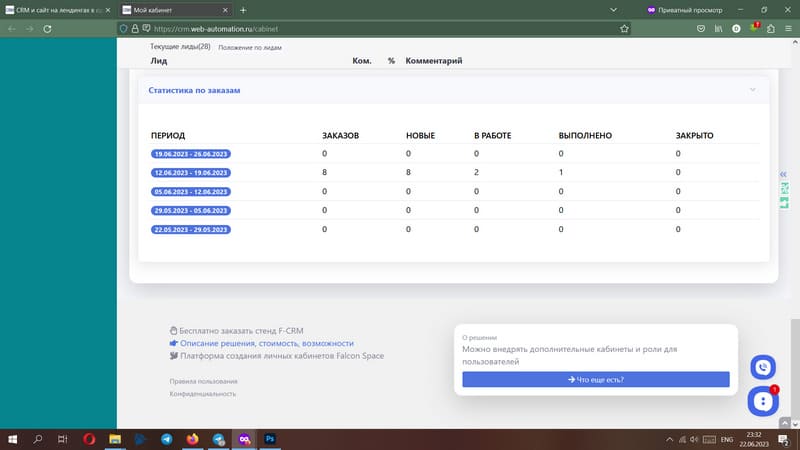
Task: Click the double-chevron side panel icon
Action: point(784,173)
